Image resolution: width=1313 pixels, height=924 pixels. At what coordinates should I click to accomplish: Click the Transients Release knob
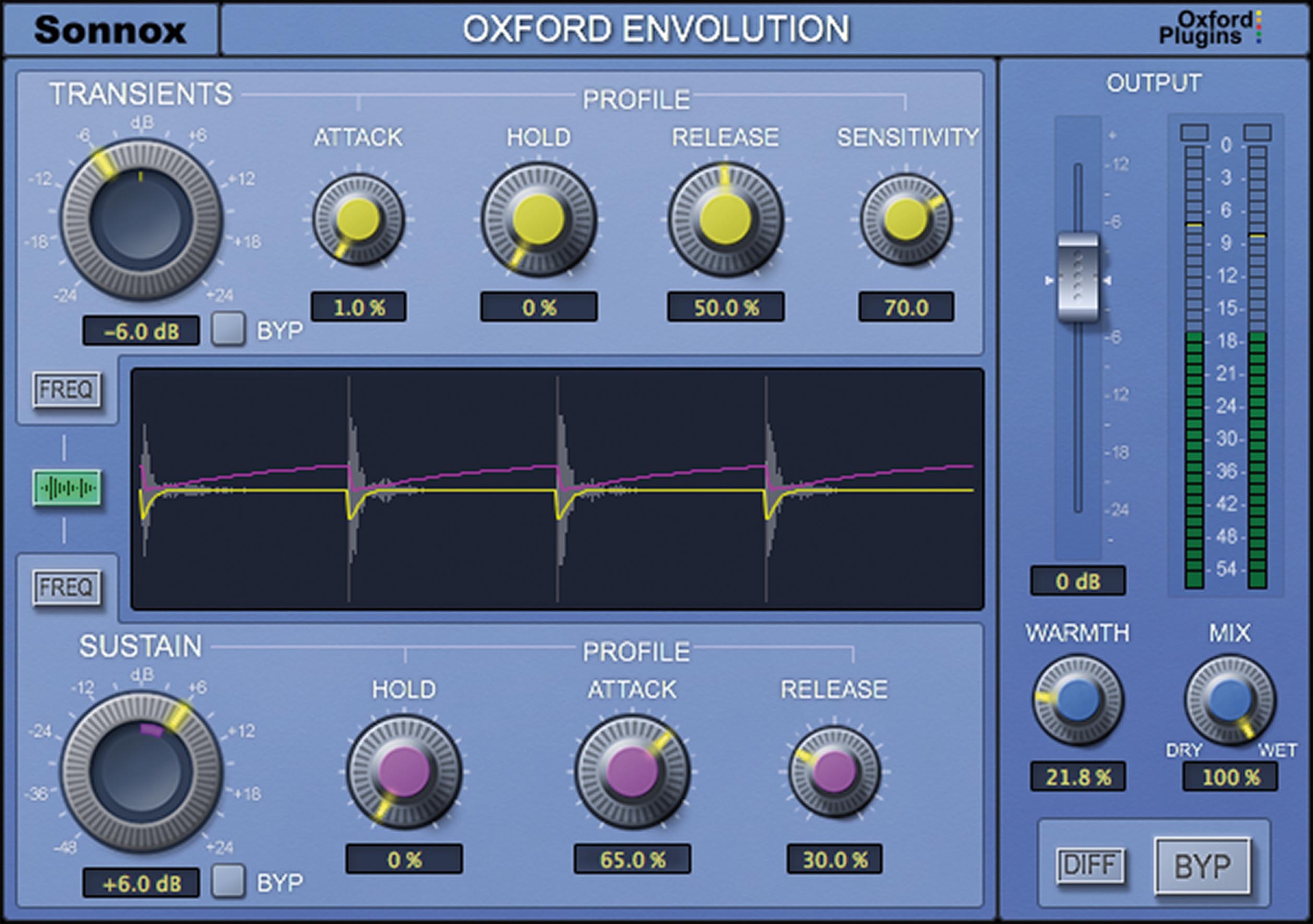[x=726, y=220]
